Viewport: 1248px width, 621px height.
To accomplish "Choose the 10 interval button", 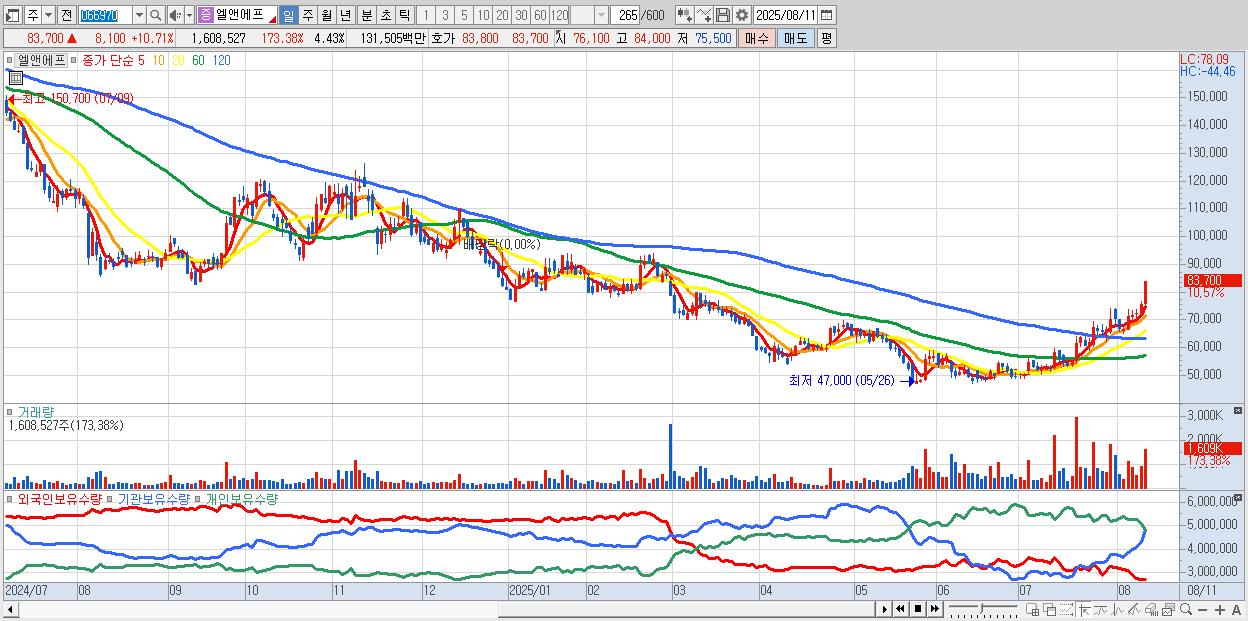I will (483, 15).
